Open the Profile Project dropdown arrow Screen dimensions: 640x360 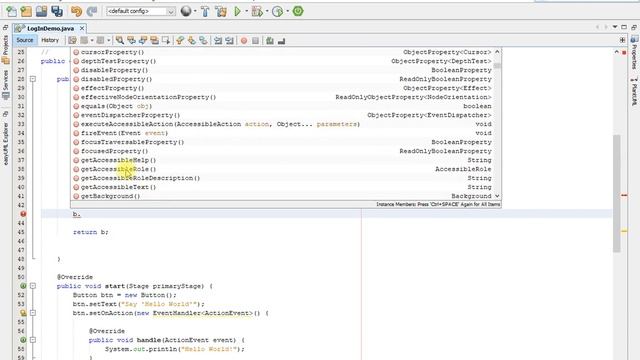pyautogui.click(x=287, y=11)
